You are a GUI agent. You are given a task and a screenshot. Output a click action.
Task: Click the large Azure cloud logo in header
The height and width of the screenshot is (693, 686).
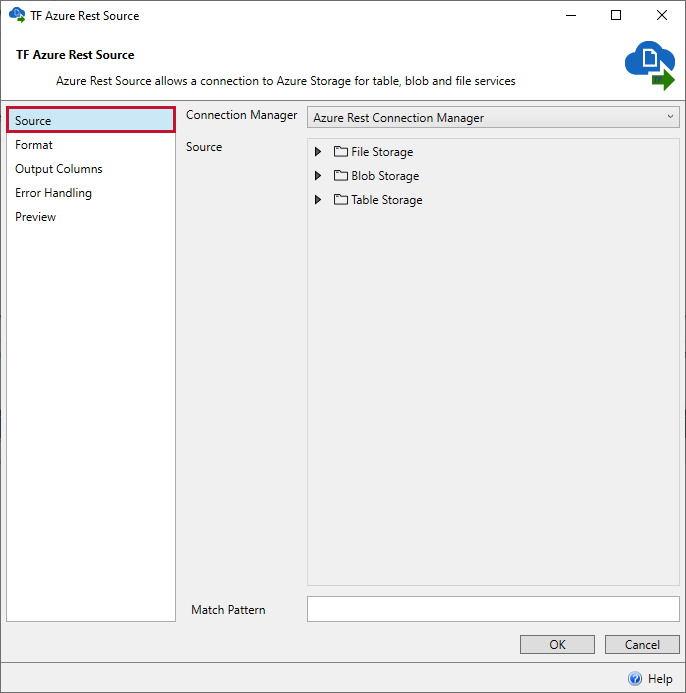[650, 65]
